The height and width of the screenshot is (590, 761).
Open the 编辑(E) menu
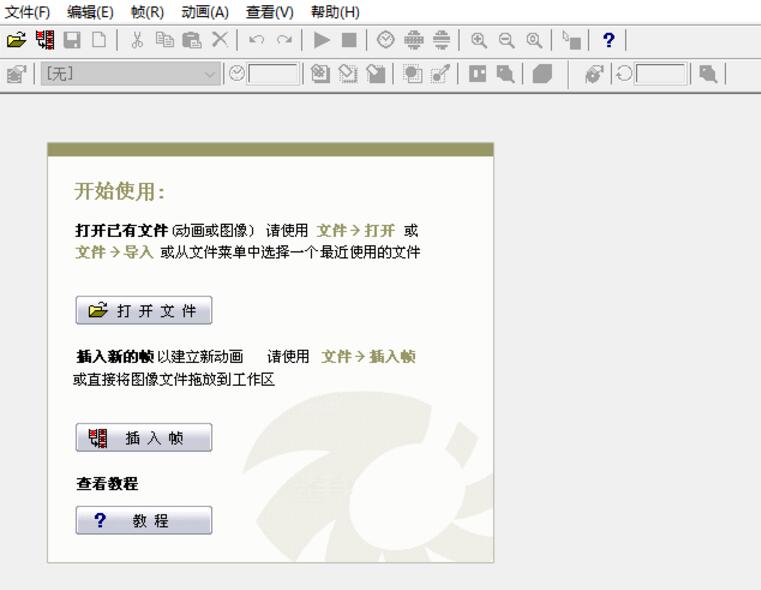coord(90,12)
